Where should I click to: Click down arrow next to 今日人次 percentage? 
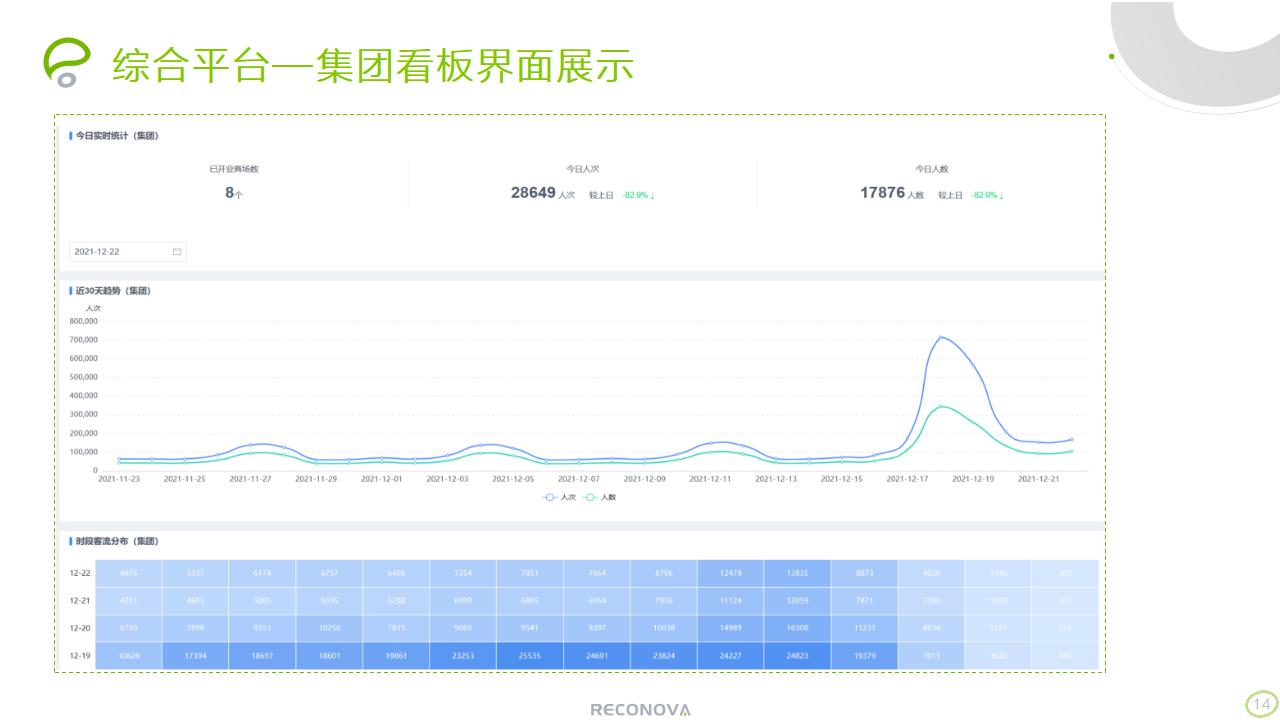click(x=652, y=196)
